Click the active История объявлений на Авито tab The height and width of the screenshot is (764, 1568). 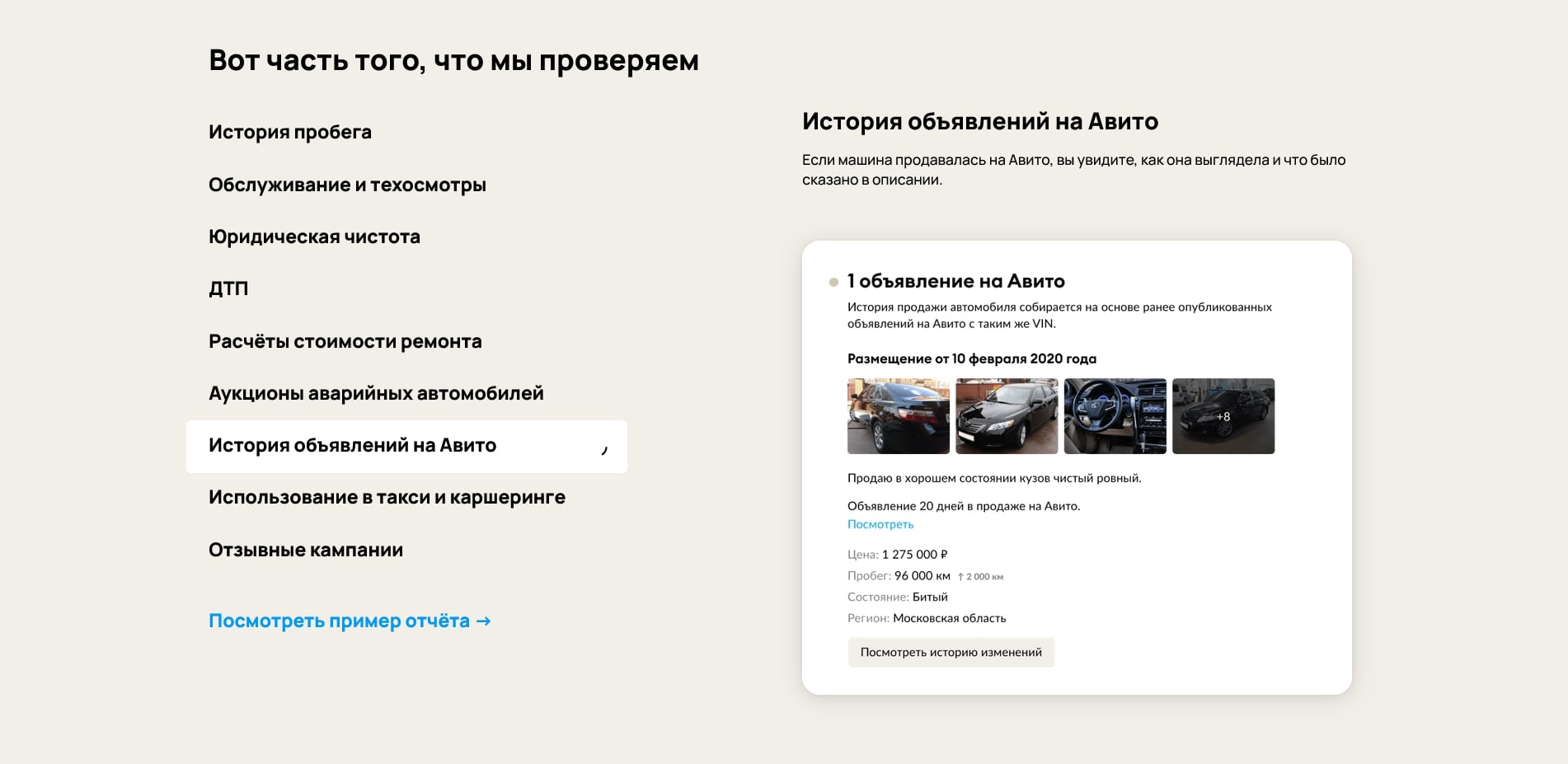(406, 446)
